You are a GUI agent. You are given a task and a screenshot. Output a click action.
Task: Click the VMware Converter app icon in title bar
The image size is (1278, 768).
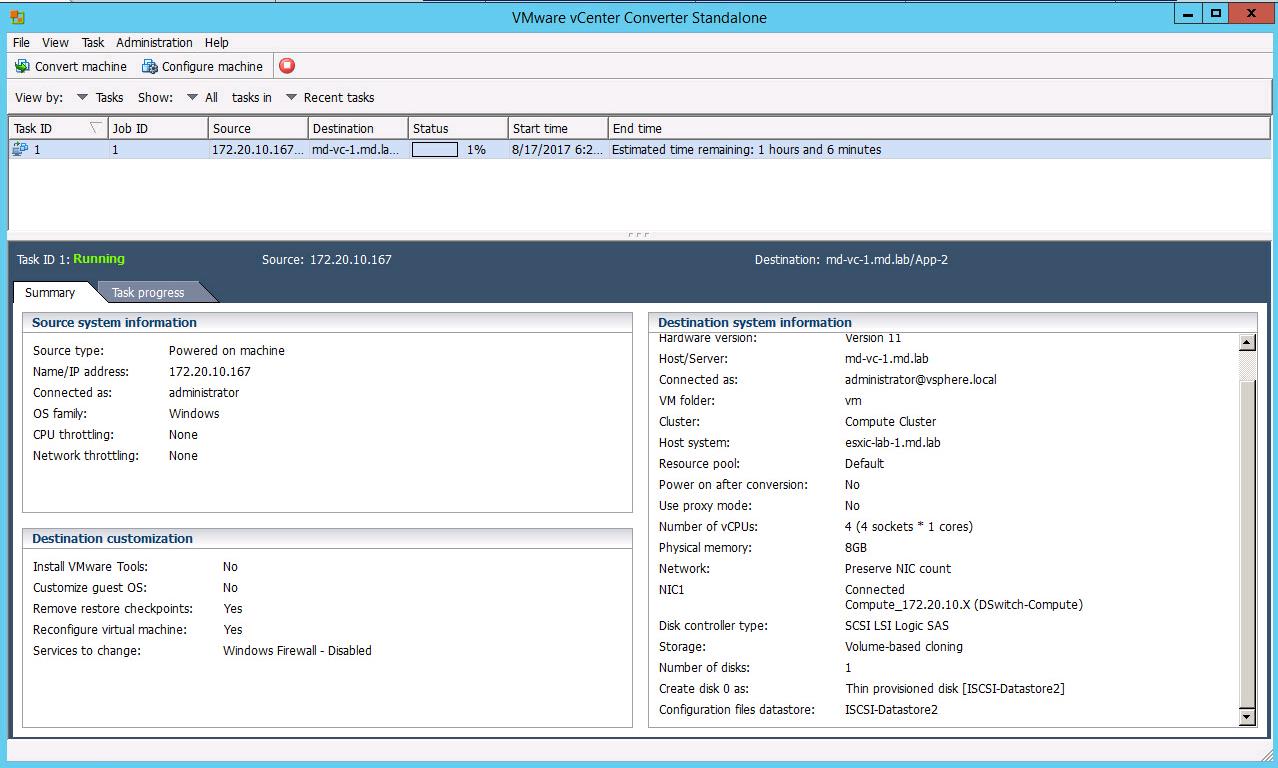pos(17,17)
